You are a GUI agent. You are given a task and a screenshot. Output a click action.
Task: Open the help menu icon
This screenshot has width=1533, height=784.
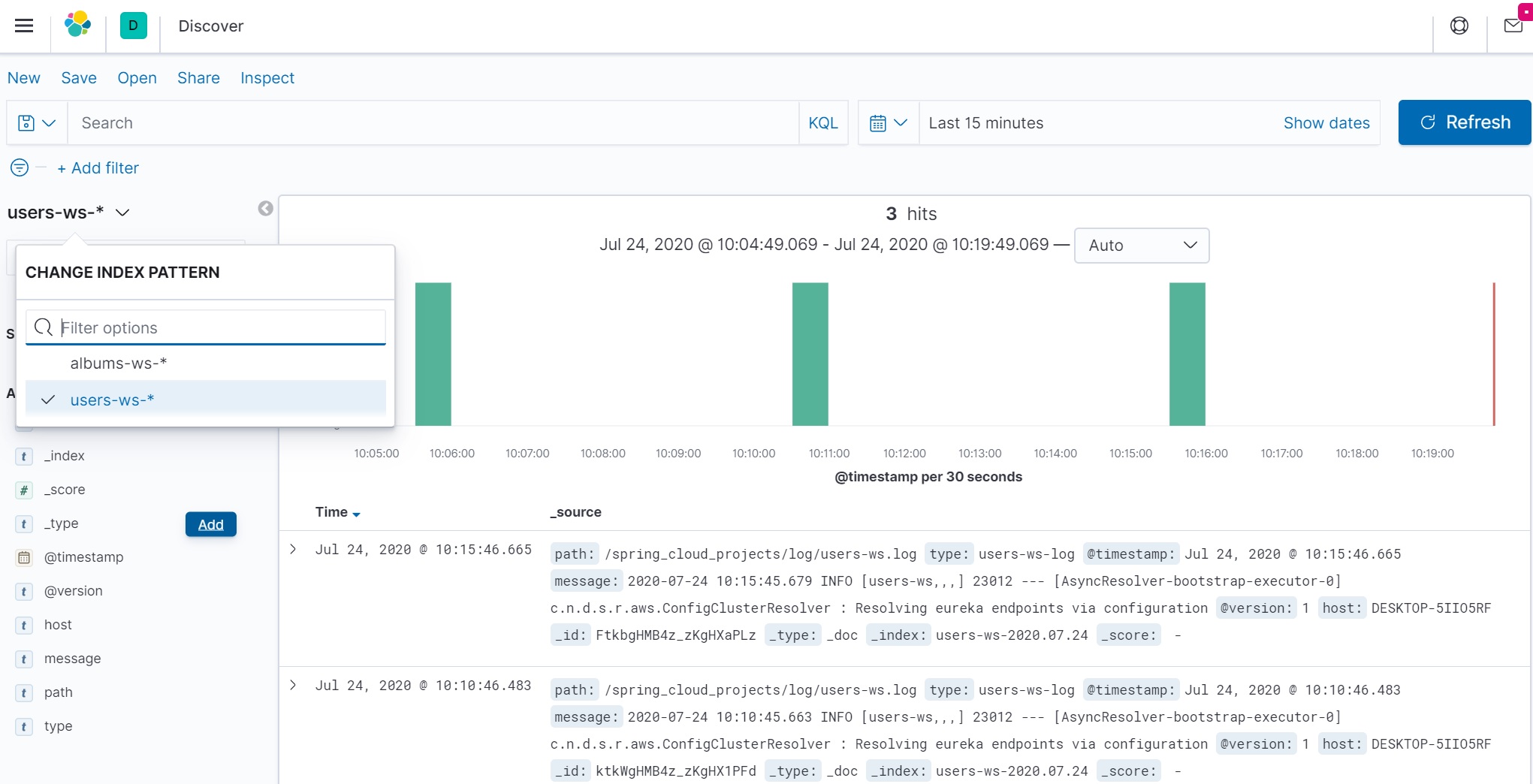click(x=1459, y=26)
